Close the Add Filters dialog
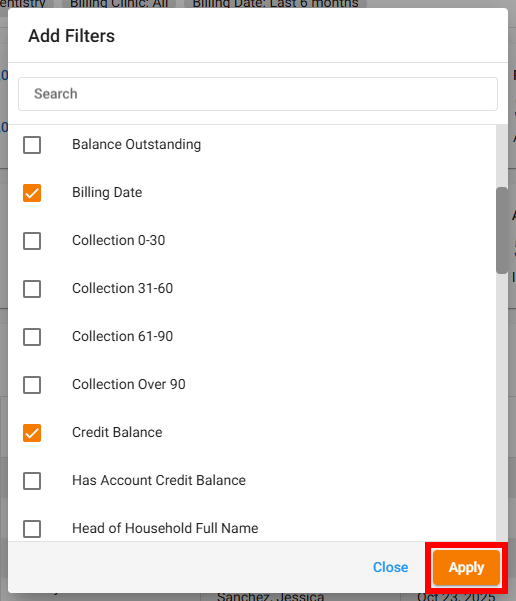 click(x=390, y=567)
